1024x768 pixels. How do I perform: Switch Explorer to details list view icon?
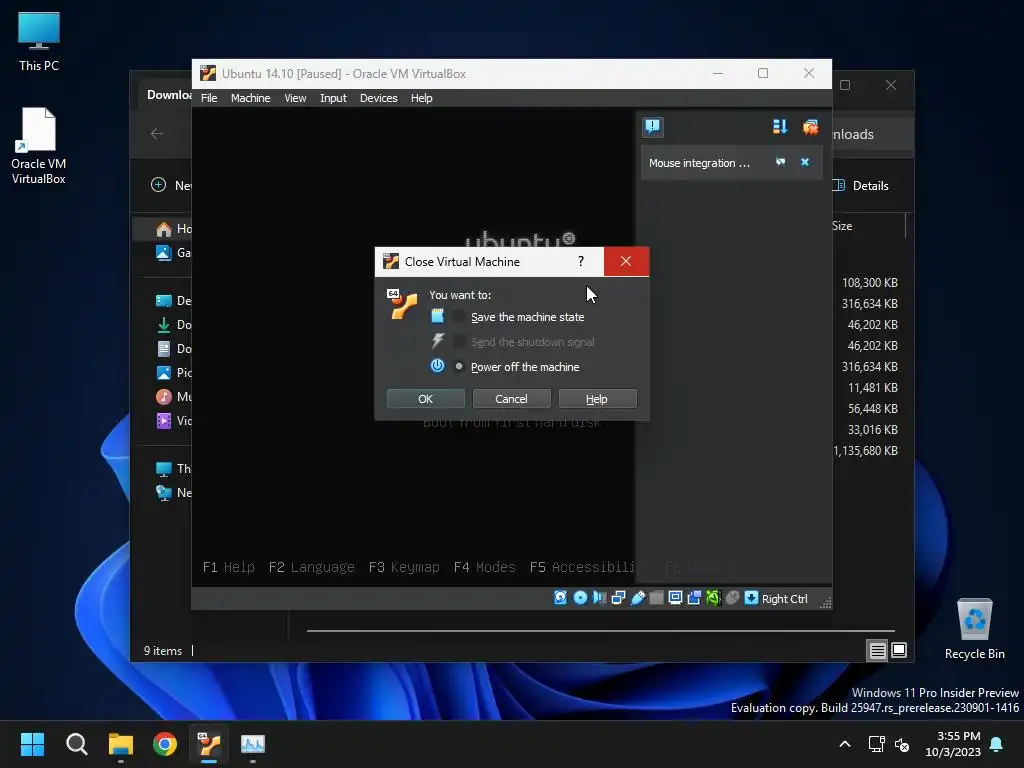[x=877, y=650]
